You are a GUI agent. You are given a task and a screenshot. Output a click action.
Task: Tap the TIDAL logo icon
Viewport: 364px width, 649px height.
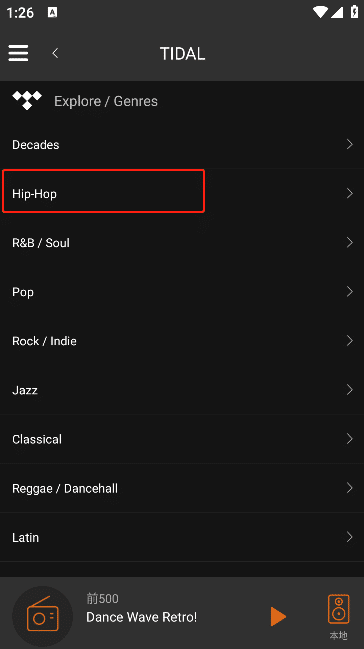click(x=27, y=101)
